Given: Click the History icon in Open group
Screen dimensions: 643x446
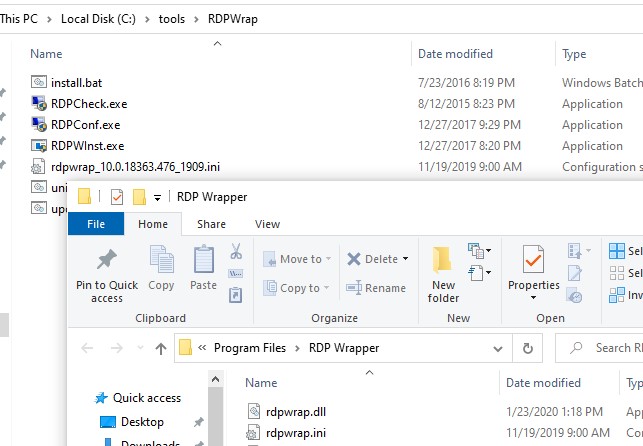Looking at the screenshot, I should click(x=574, y=296).
